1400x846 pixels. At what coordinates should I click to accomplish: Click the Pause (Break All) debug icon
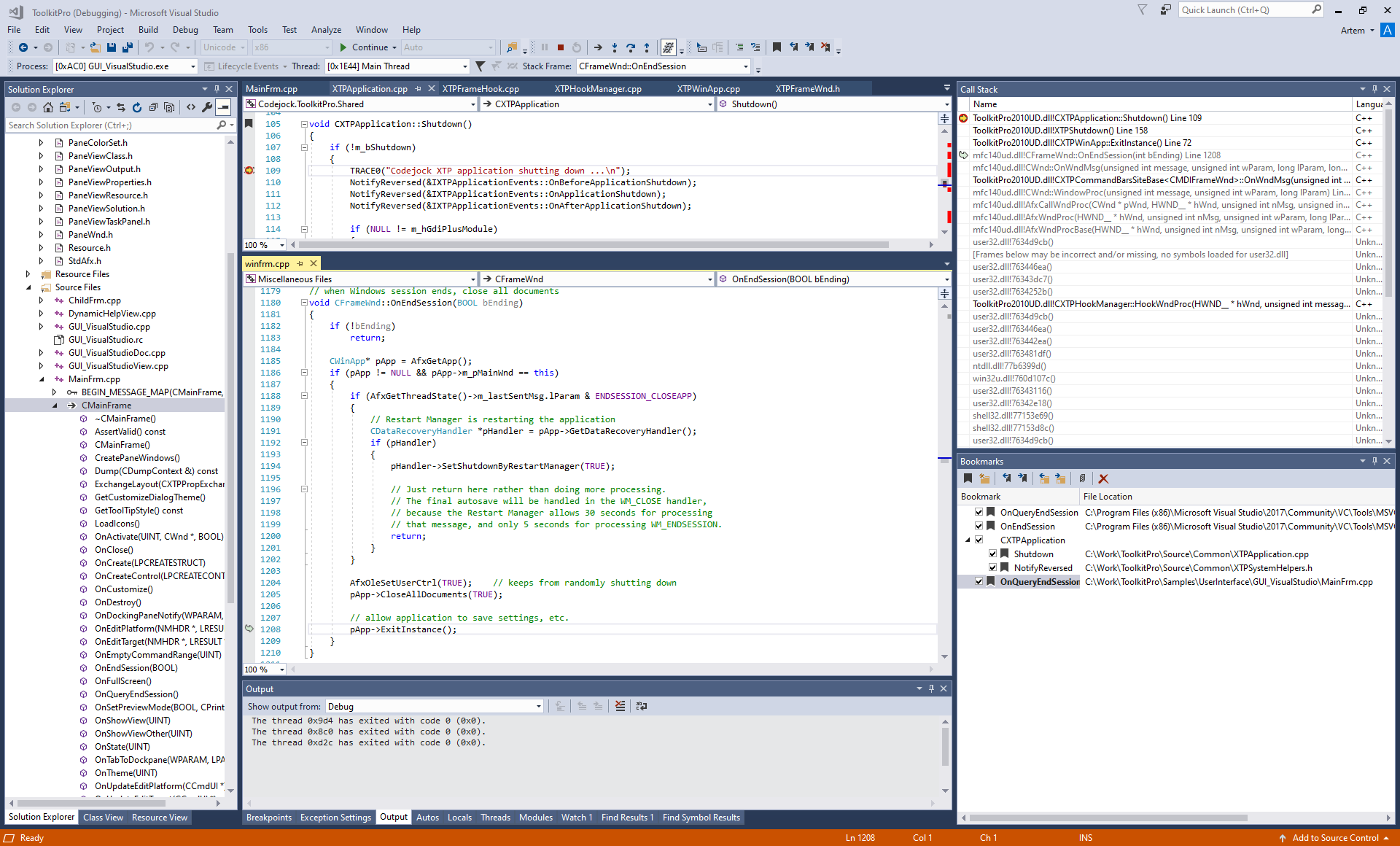pyautogui.click(x=545, y=47)
